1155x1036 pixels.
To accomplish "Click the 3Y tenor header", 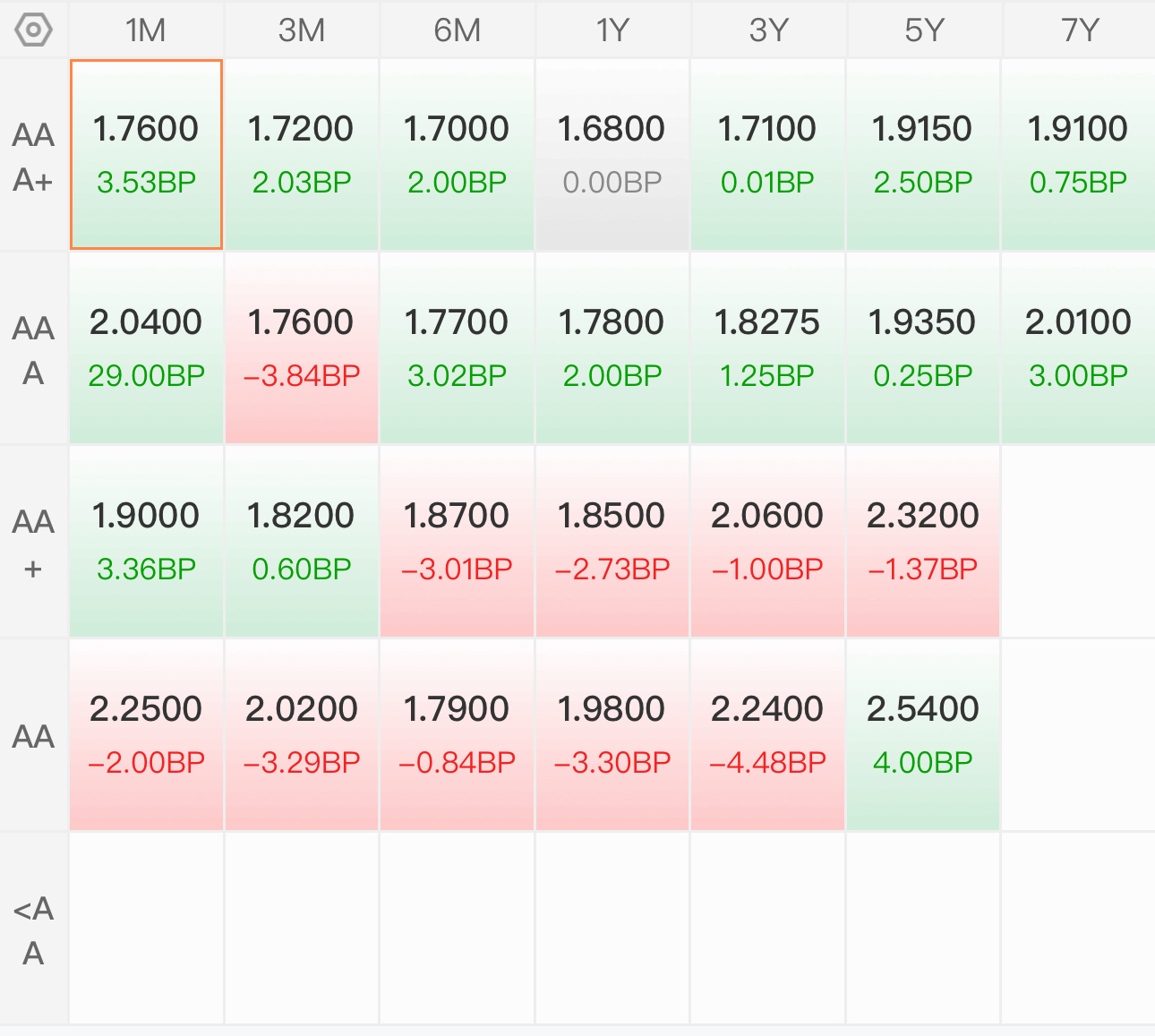I will pos(768,30).
